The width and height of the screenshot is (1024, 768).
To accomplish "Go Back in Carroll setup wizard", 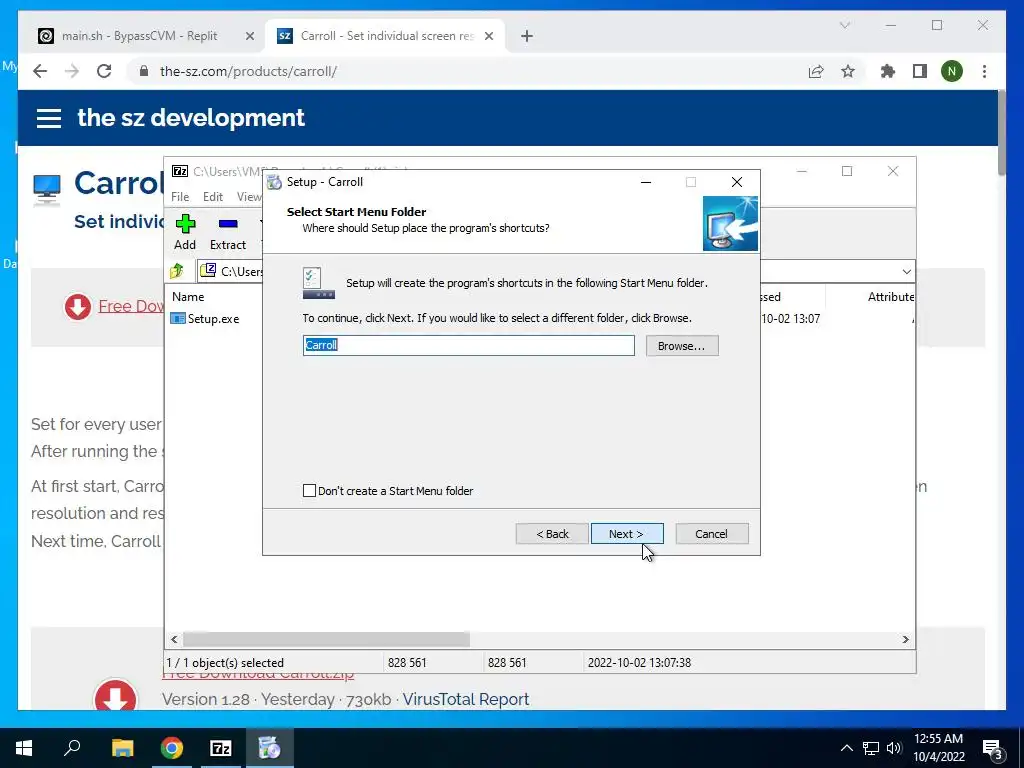I will pos(552,534).
